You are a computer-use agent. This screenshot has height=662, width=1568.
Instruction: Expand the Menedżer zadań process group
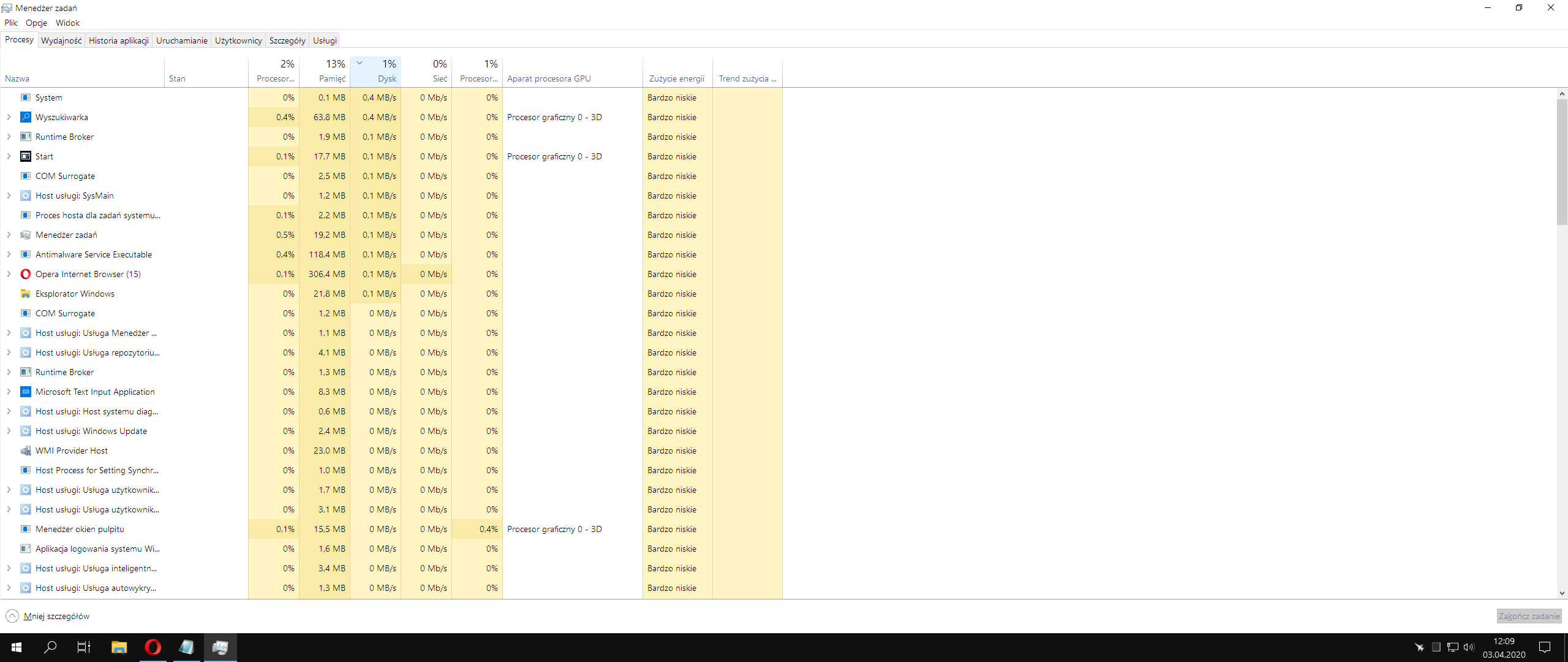coord(9,235)
